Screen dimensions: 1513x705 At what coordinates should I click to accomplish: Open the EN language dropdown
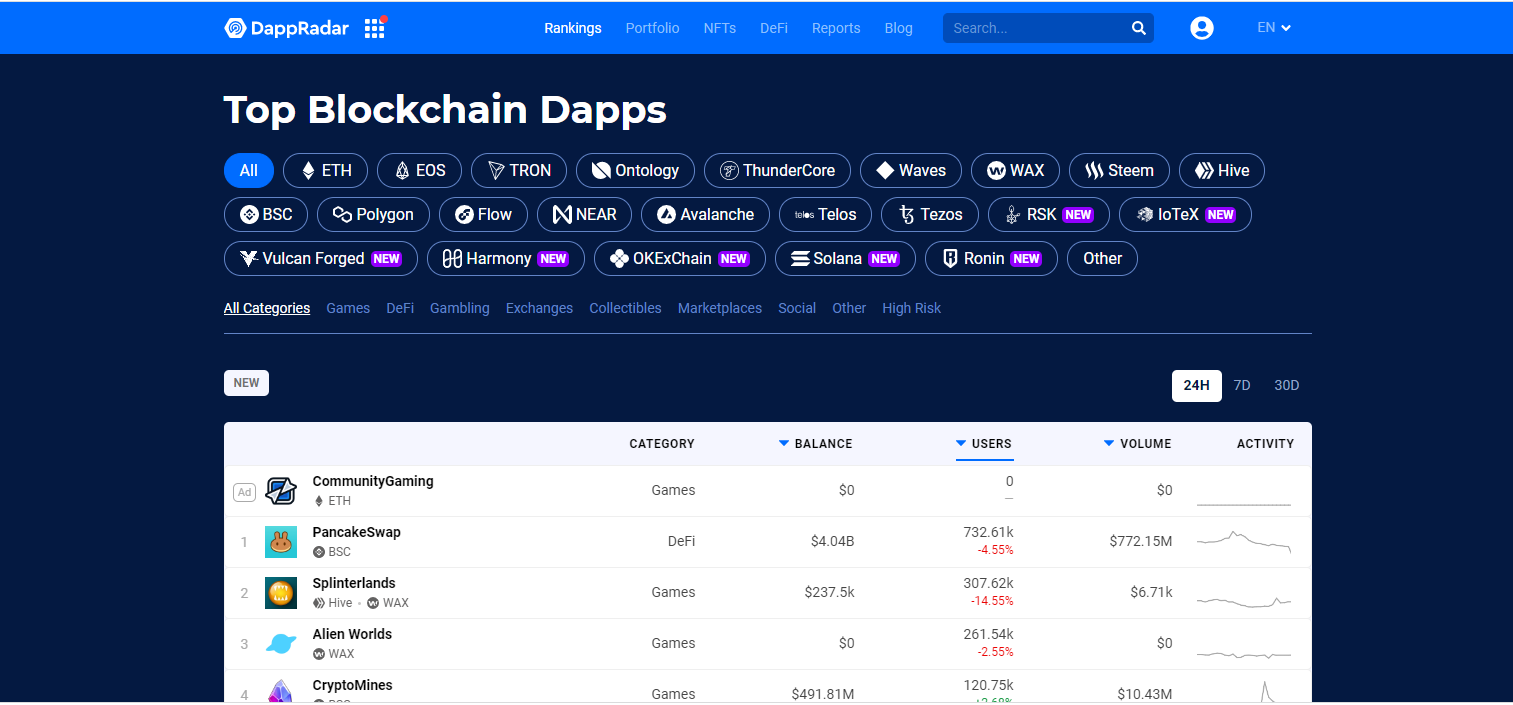click(x=1274, y=28)
